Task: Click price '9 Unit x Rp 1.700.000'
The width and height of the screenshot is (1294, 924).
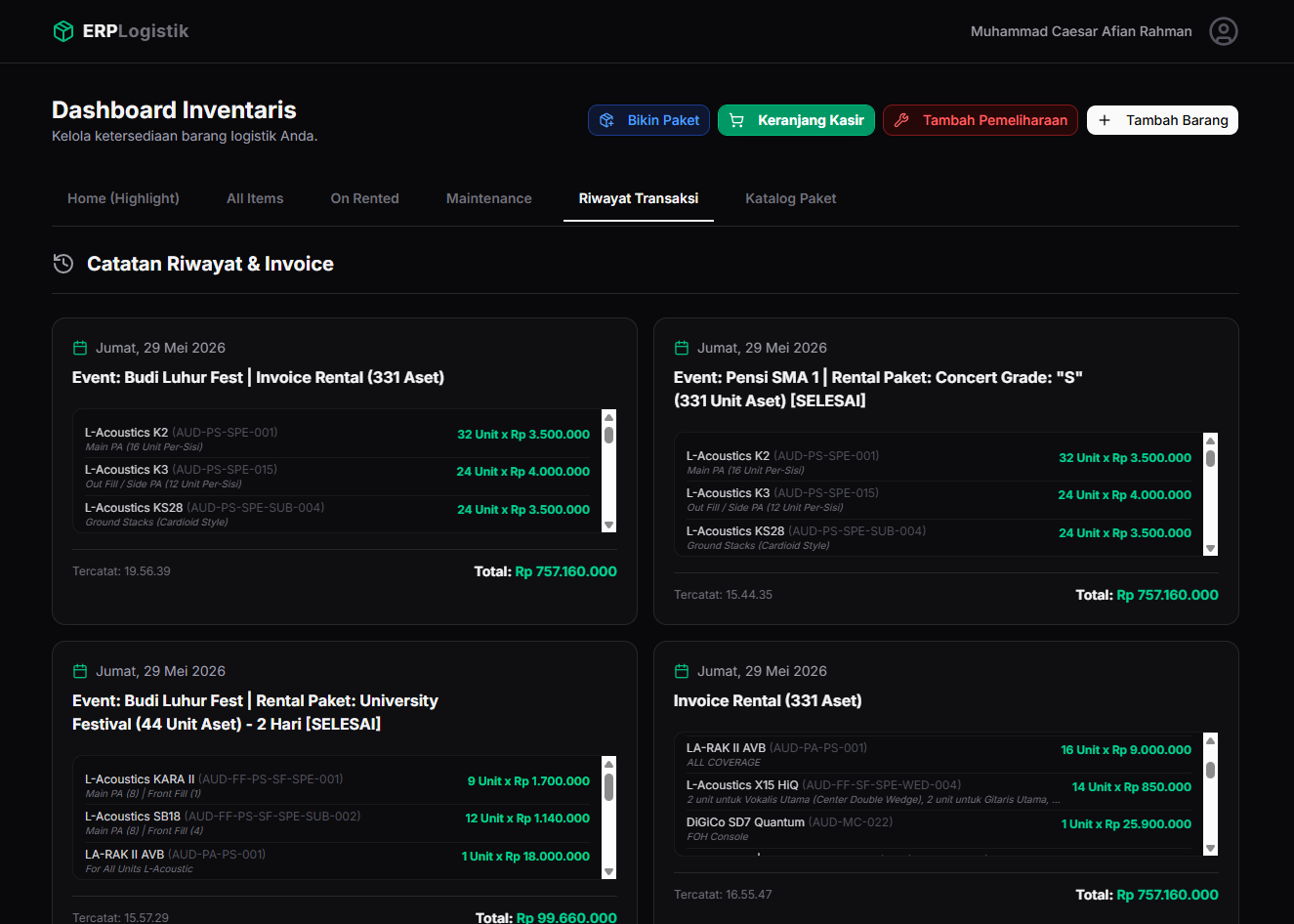Action: click(x=528, y=781)
